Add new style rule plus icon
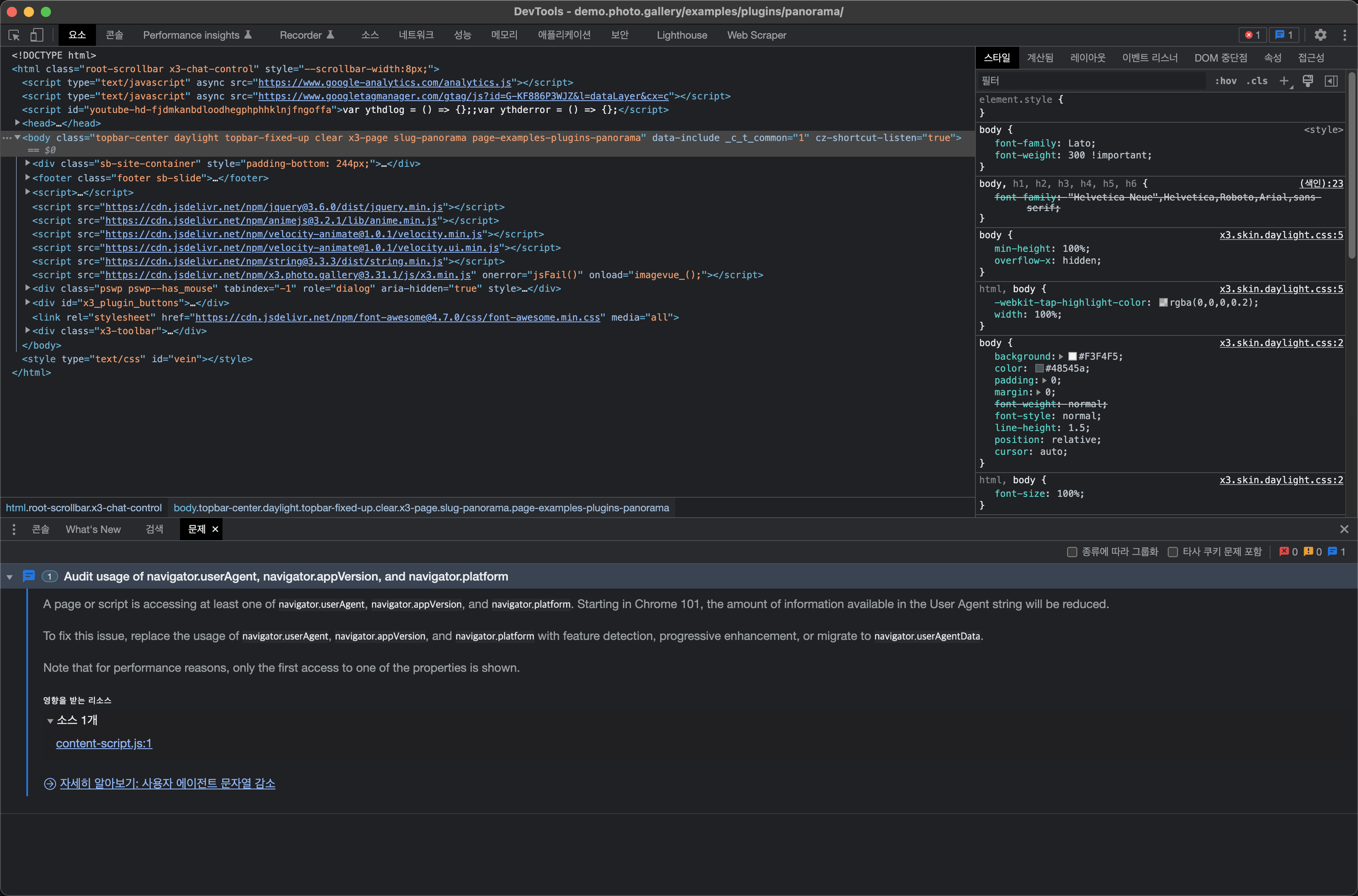The height and width of the screenshot is (896, 1358). point(1284,81)
